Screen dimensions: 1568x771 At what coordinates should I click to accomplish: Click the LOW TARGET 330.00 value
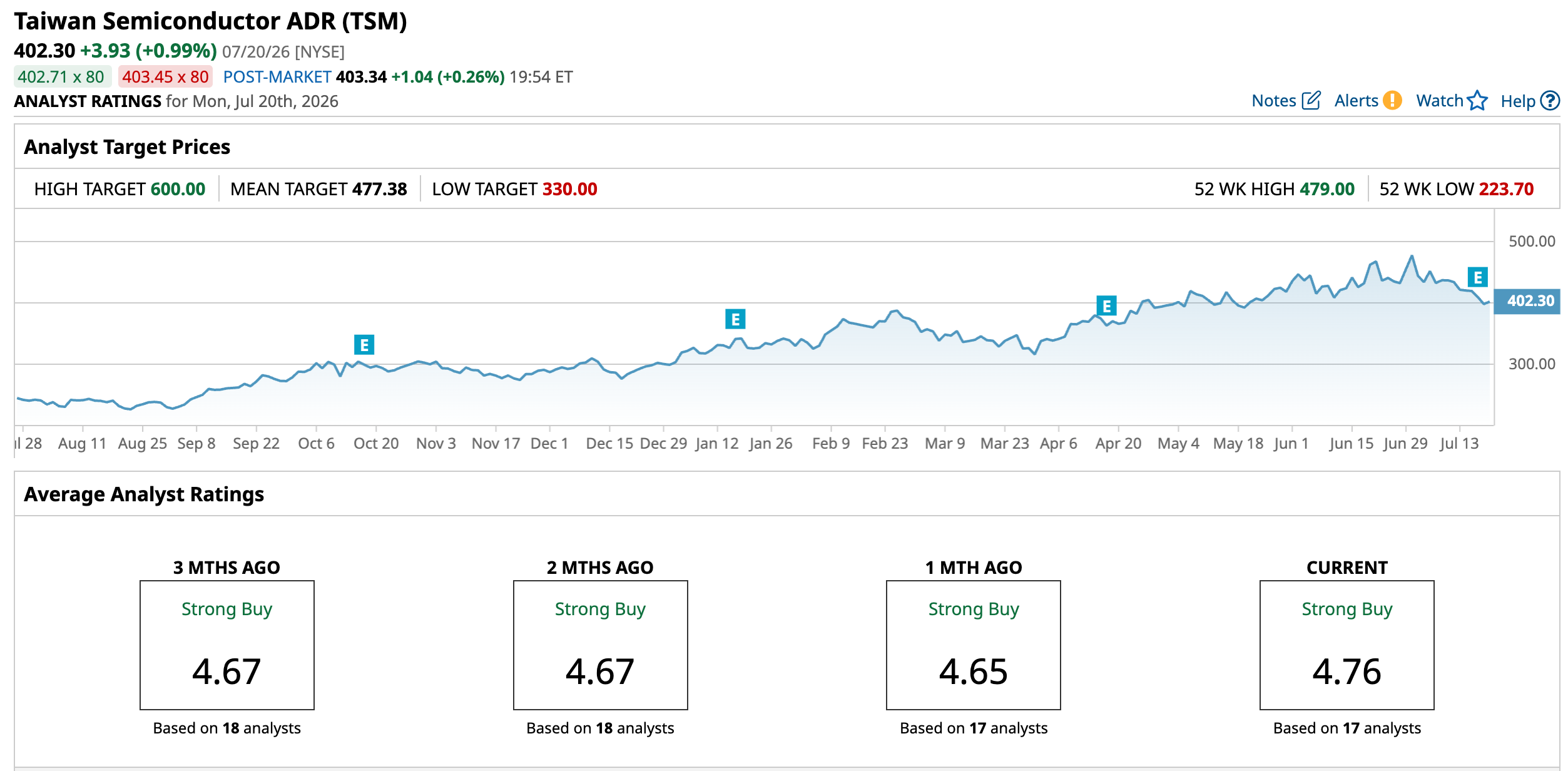569,189
